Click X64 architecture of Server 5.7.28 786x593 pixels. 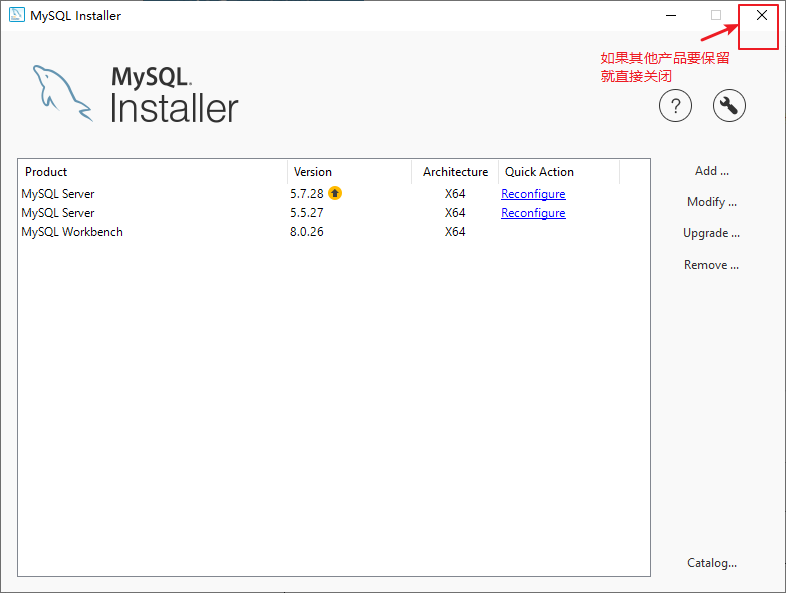click(x=455, y=194)
